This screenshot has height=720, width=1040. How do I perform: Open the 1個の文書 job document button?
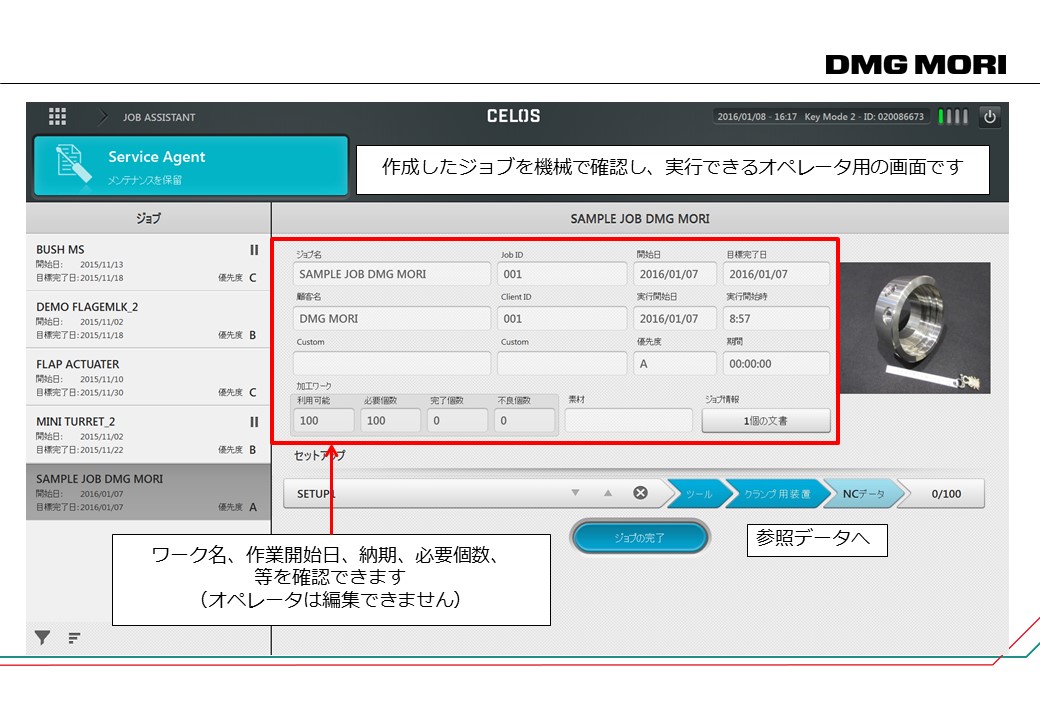click(x=766, y=420)
